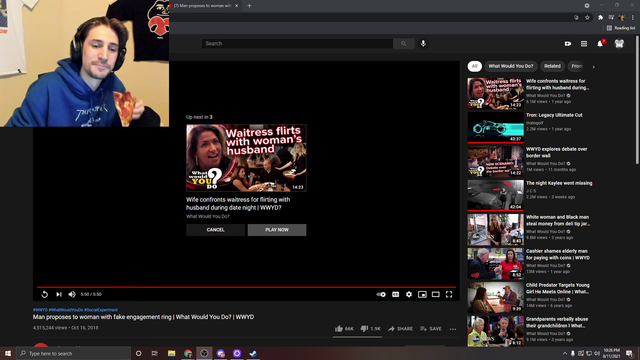The image size is (640, 360).
Task: Click Play Now button
Action: pyautogui.click(x=277, y=230)
